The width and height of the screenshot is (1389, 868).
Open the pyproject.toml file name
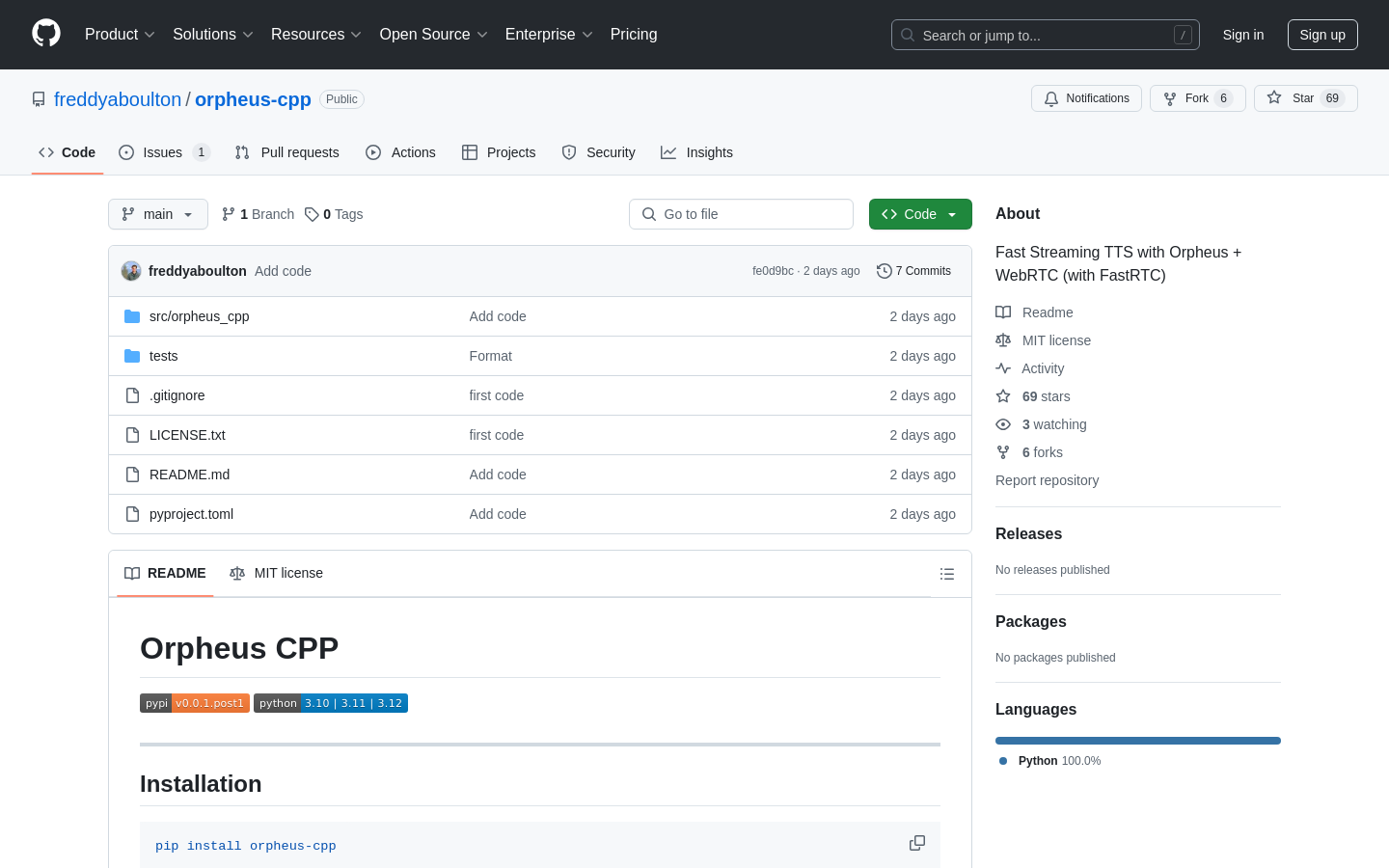pyautogui.click(x=191, y=514)
